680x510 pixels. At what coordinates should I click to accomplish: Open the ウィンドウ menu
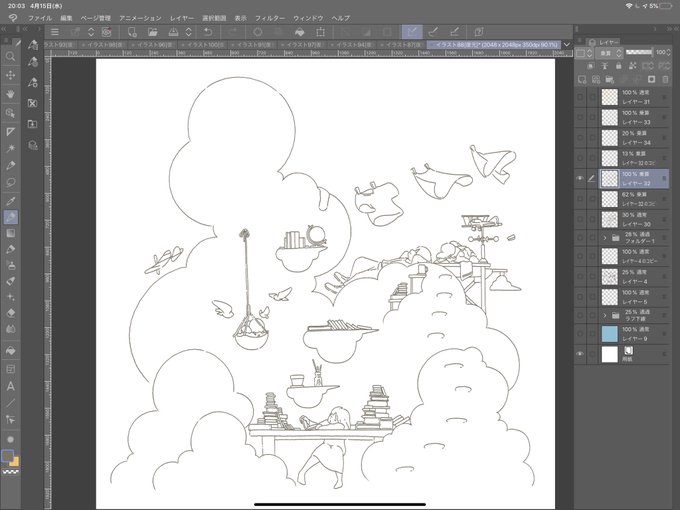(x=308, y=18)
